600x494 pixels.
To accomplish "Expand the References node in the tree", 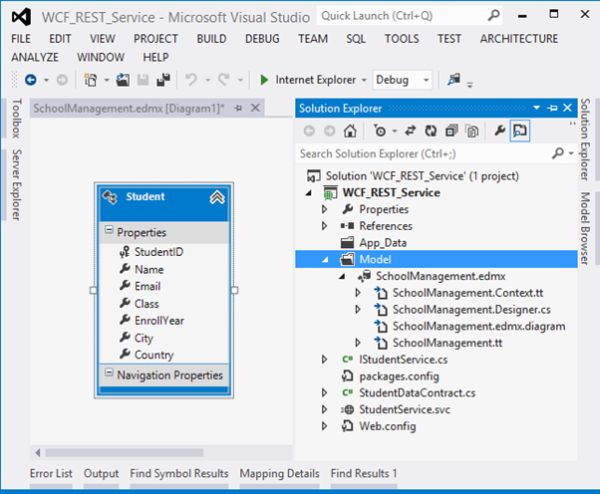I will click(x=324, y=226).
